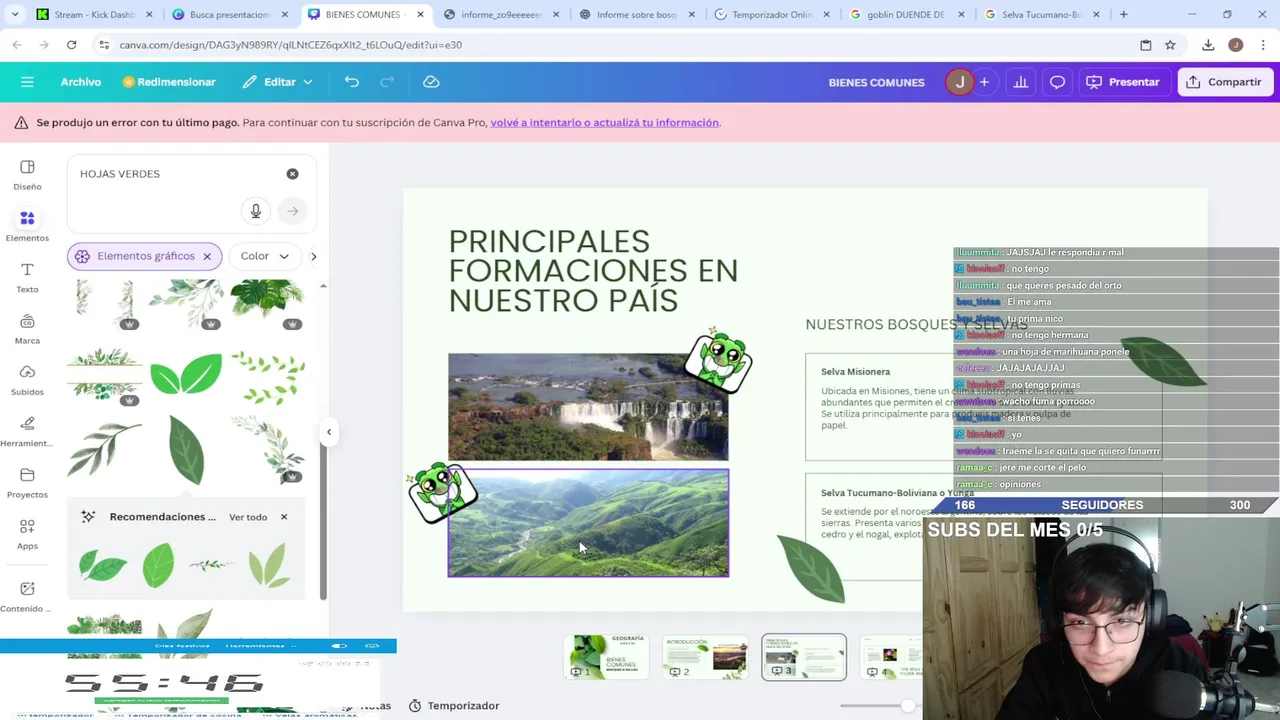Insert the dark green single leaf graphic
Viewport: 1280px width, 720px height.
coord(186,450)
